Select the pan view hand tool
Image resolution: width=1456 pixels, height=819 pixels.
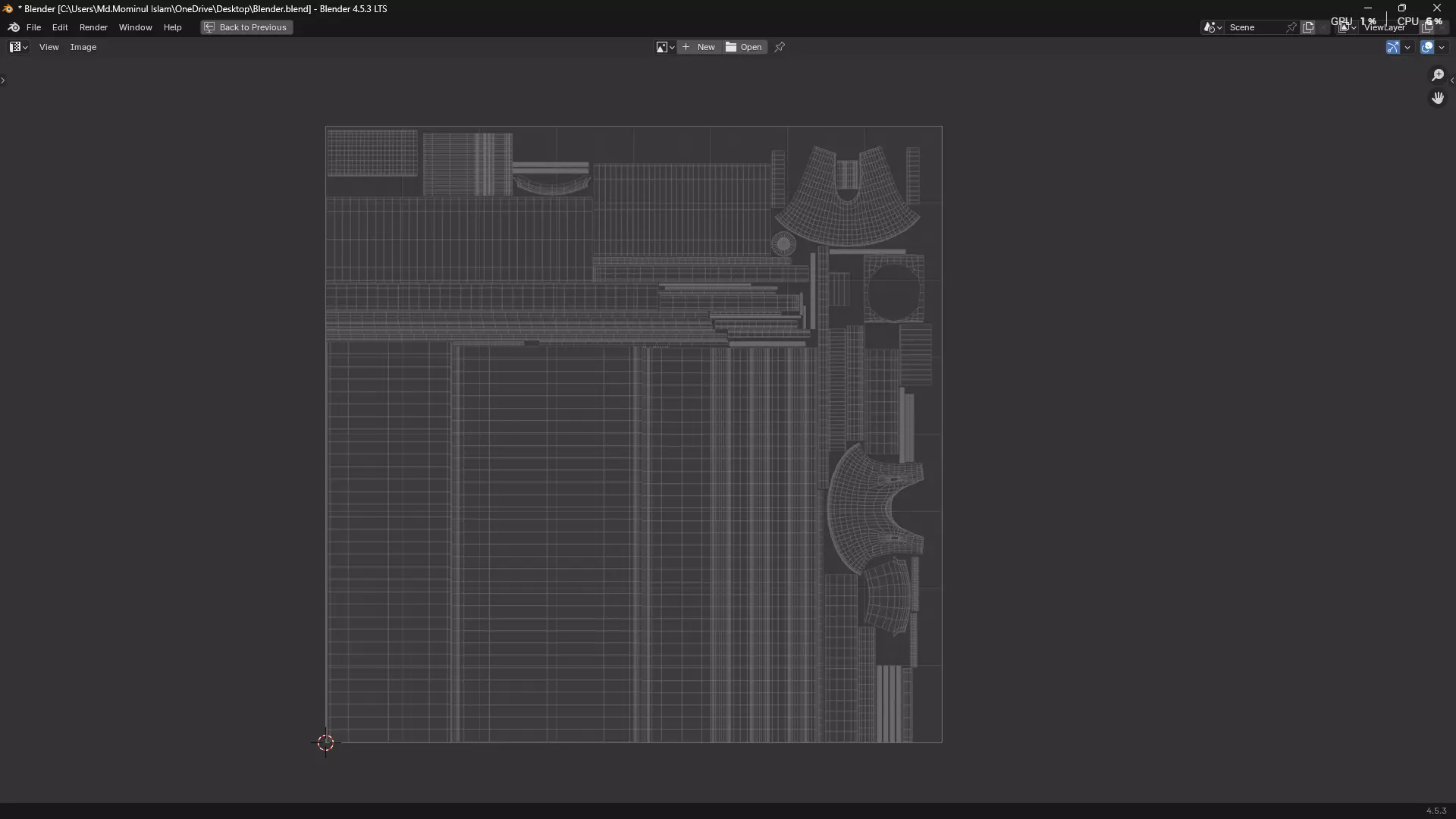[1438, 98]
